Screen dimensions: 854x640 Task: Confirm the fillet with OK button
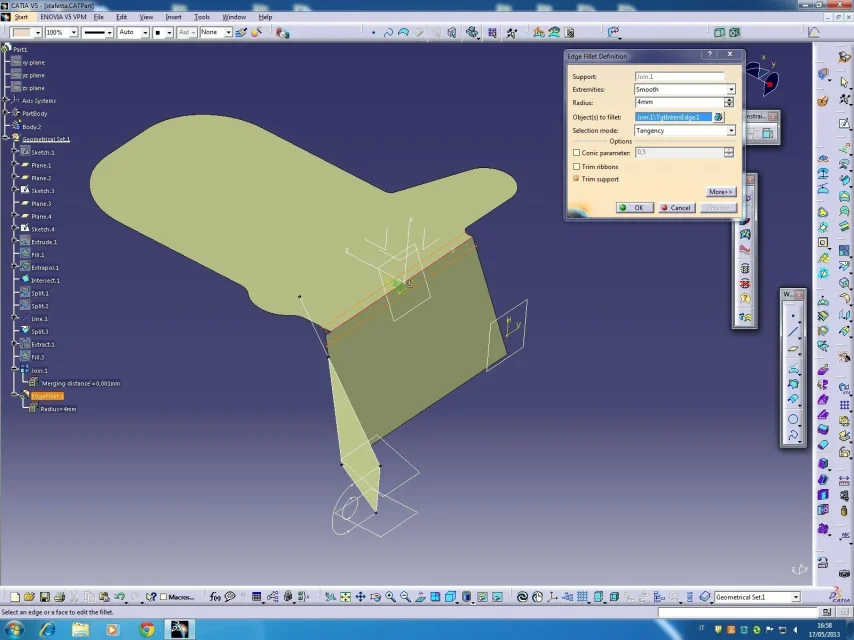pyautogui.click(x=634, y=208)
